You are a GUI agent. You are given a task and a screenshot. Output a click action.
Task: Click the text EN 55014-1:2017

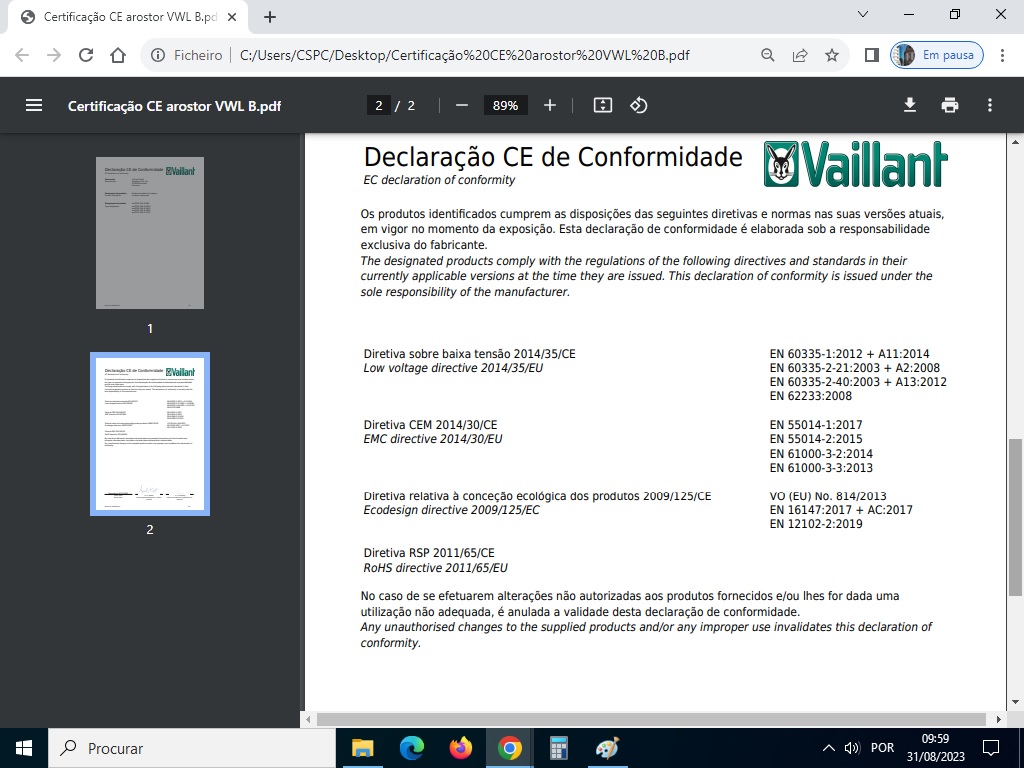click(816, 425)
